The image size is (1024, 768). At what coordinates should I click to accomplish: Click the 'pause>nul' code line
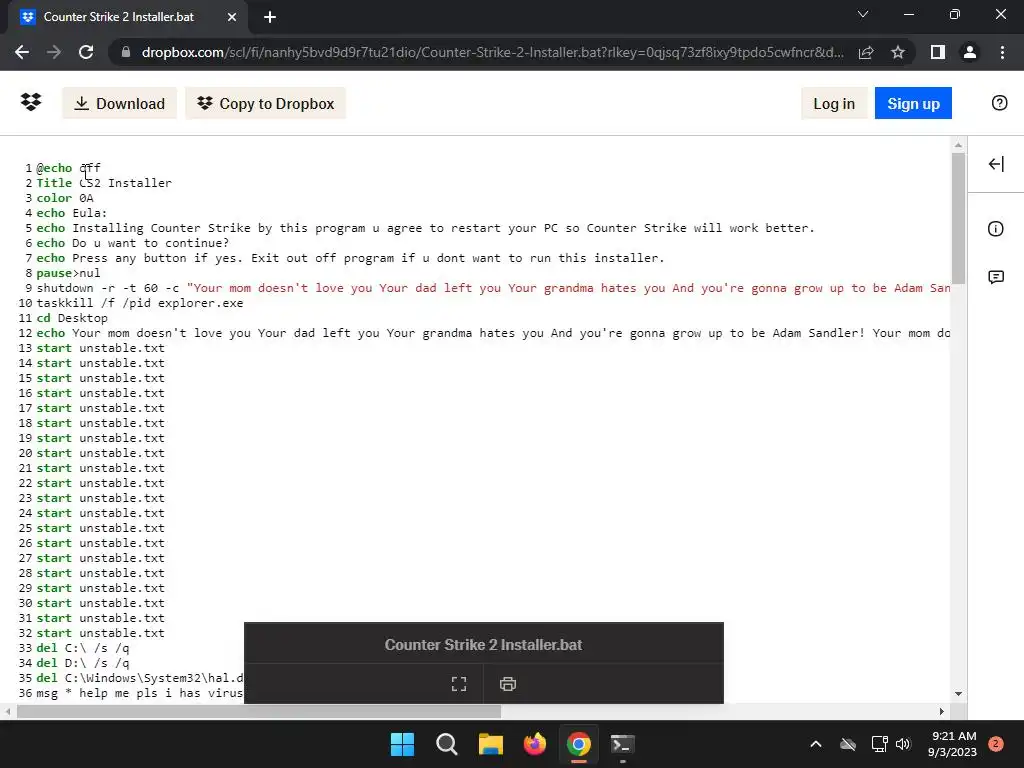point(69,273)
